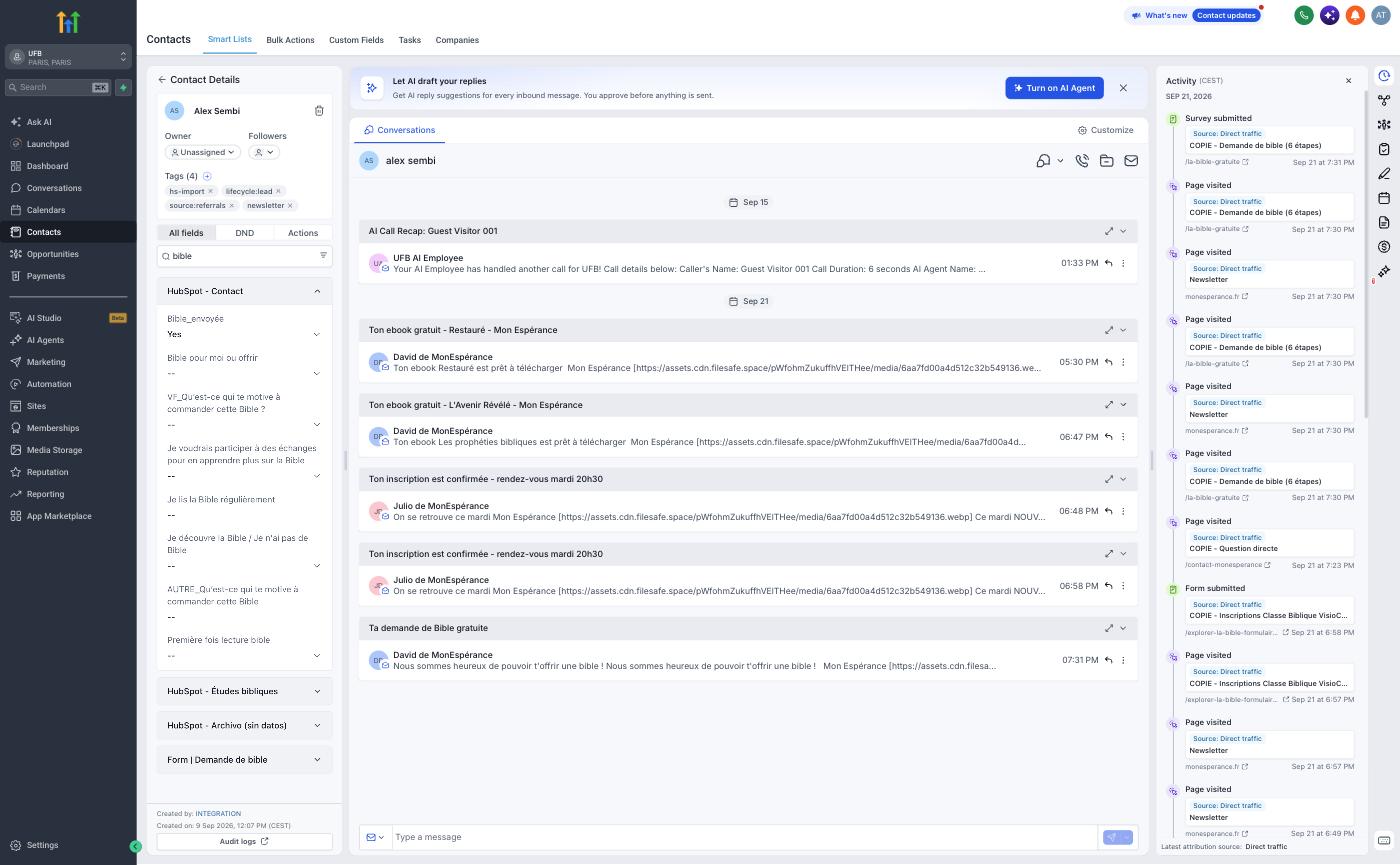Open the Bulk Actions tab
Screen dimensions: 1400x865
coord(290,40)
